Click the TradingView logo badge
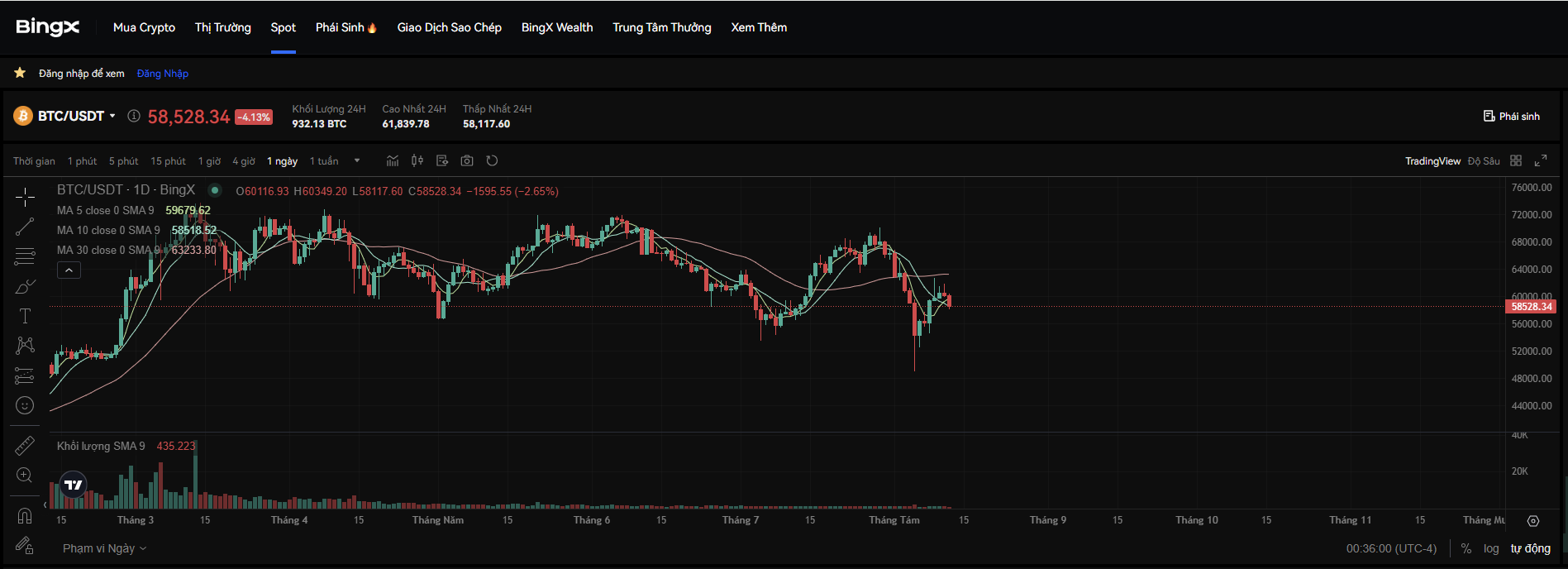Screen dimensions: 1568x569 (74, 485)
